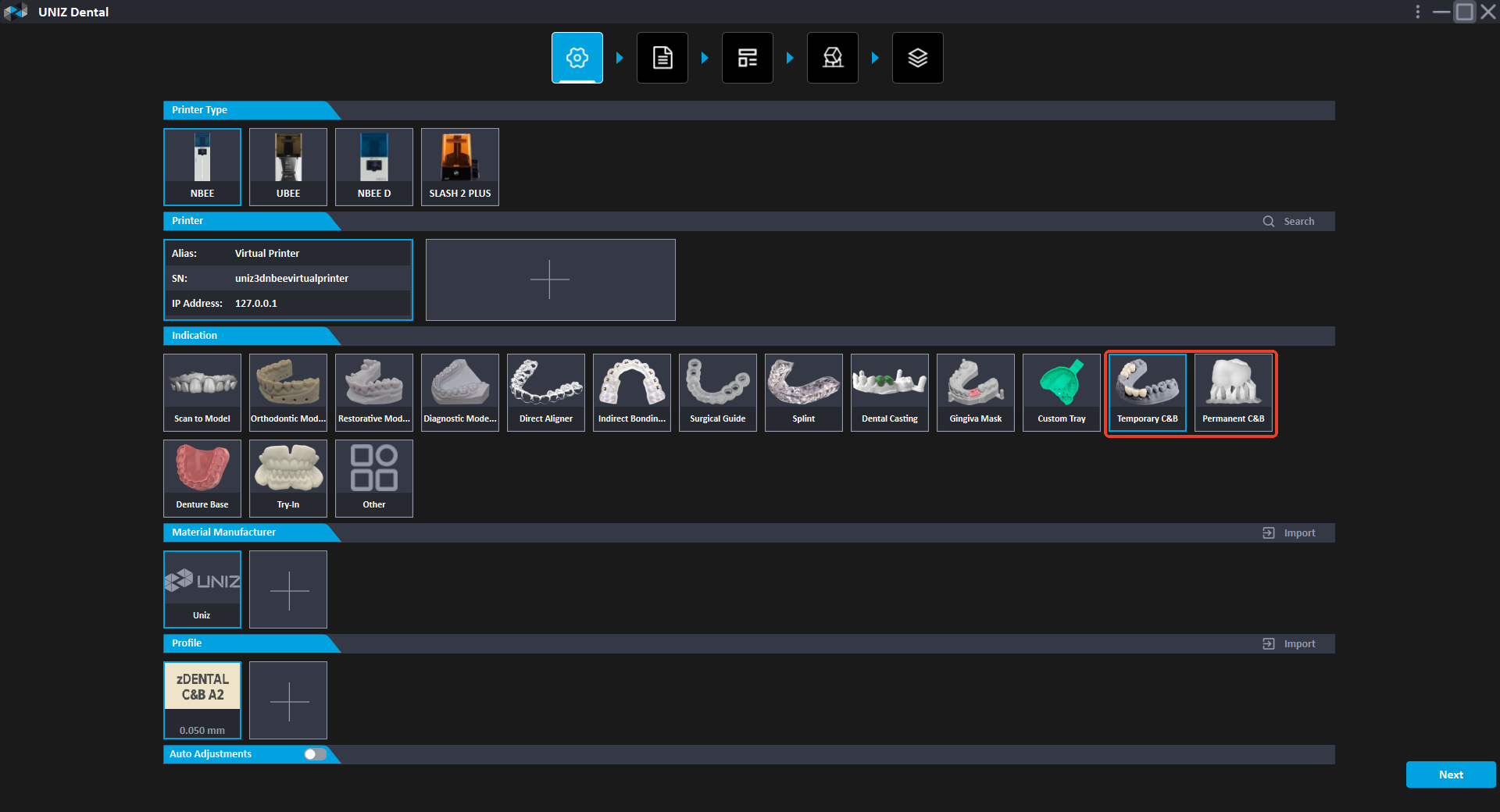Choose the Direct Aligner indication
The height and width of the screenshot is (812, 1500).
pyautogui.click(x=545, y=392)
